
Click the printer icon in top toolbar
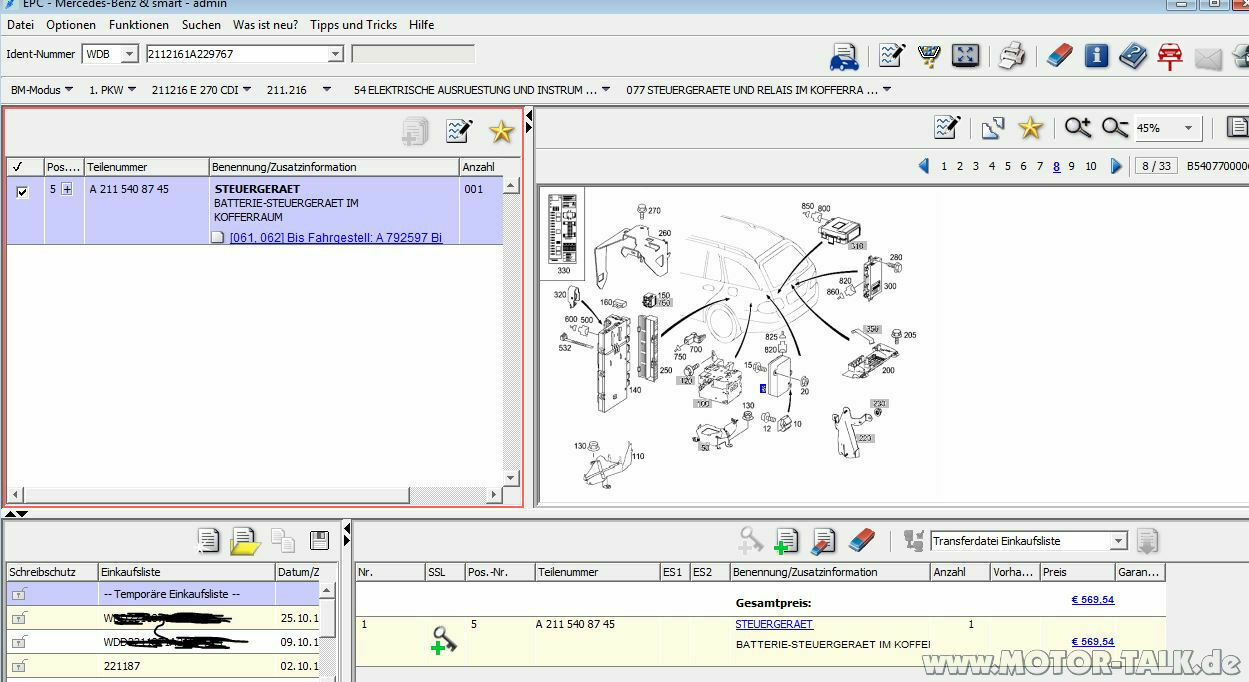tap(1012, 55)
